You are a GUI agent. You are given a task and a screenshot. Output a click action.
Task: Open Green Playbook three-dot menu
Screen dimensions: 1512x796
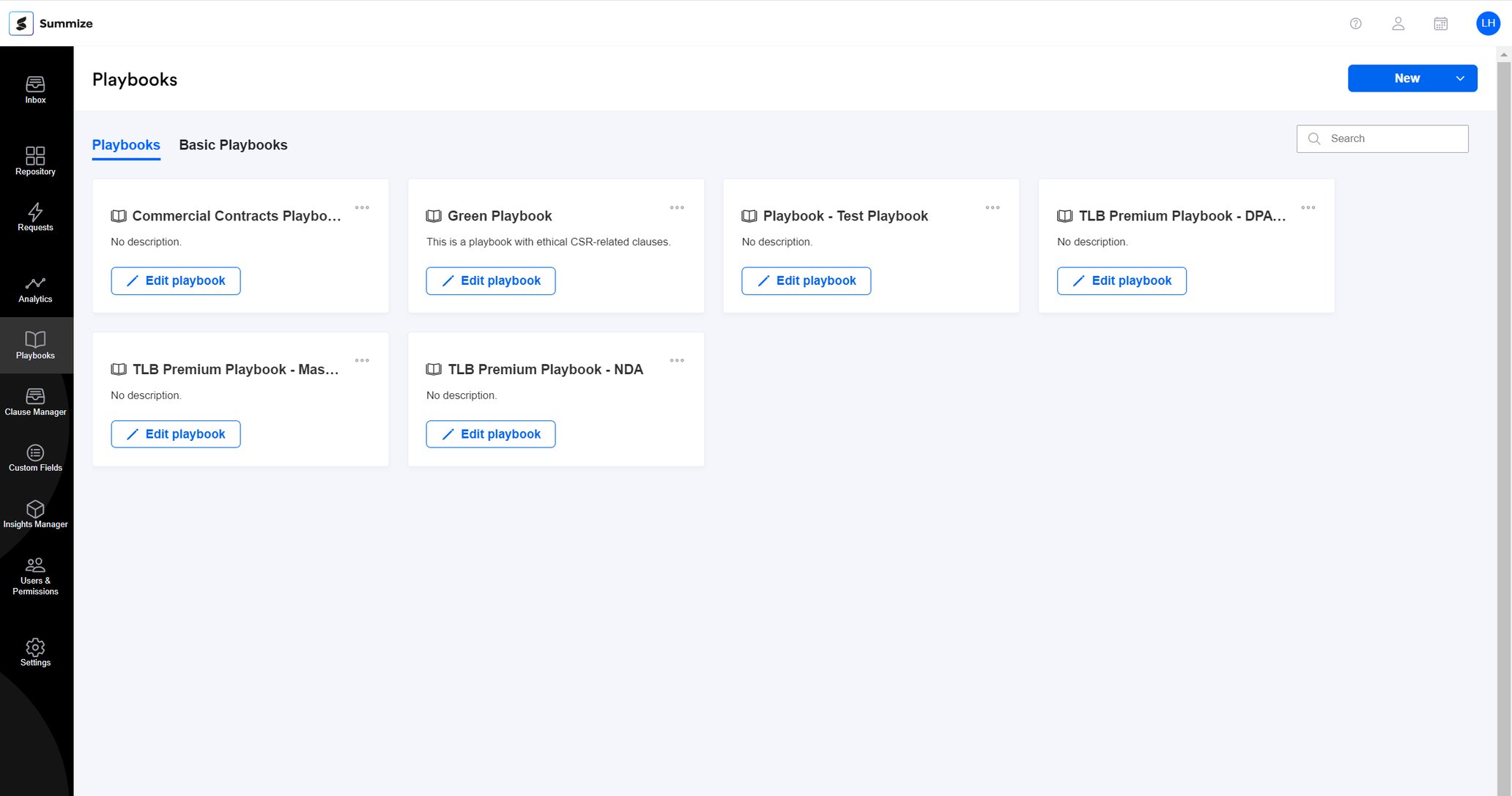pos(677,208)
